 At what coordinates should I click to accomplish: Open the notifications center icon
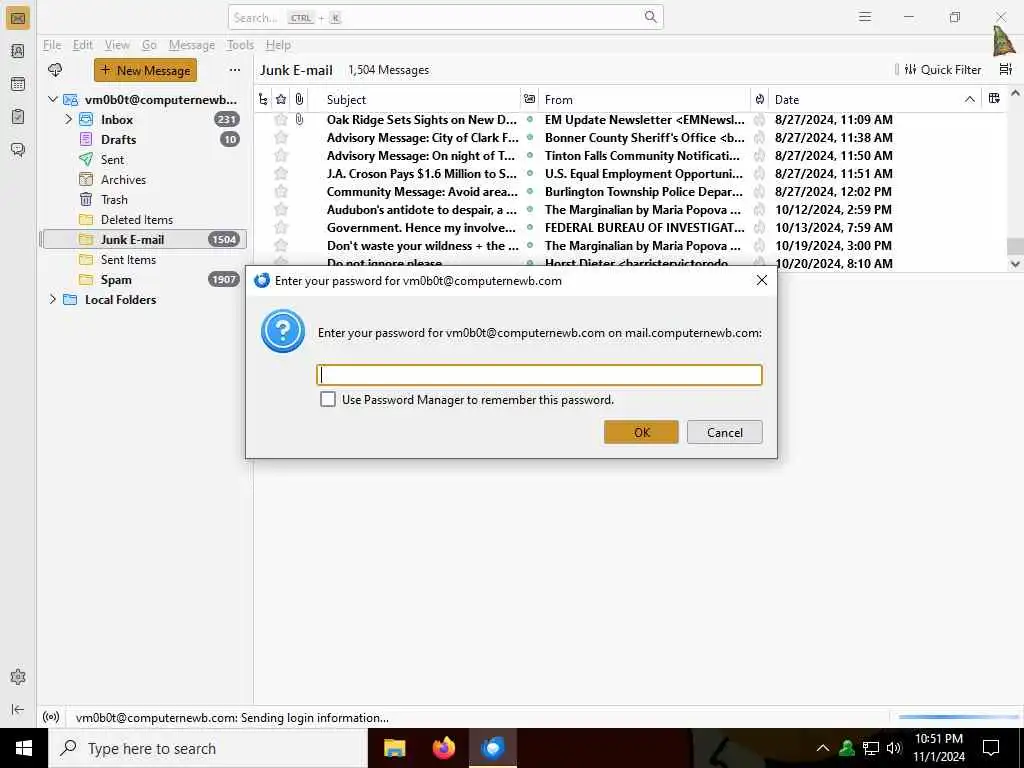pos(991,748)
